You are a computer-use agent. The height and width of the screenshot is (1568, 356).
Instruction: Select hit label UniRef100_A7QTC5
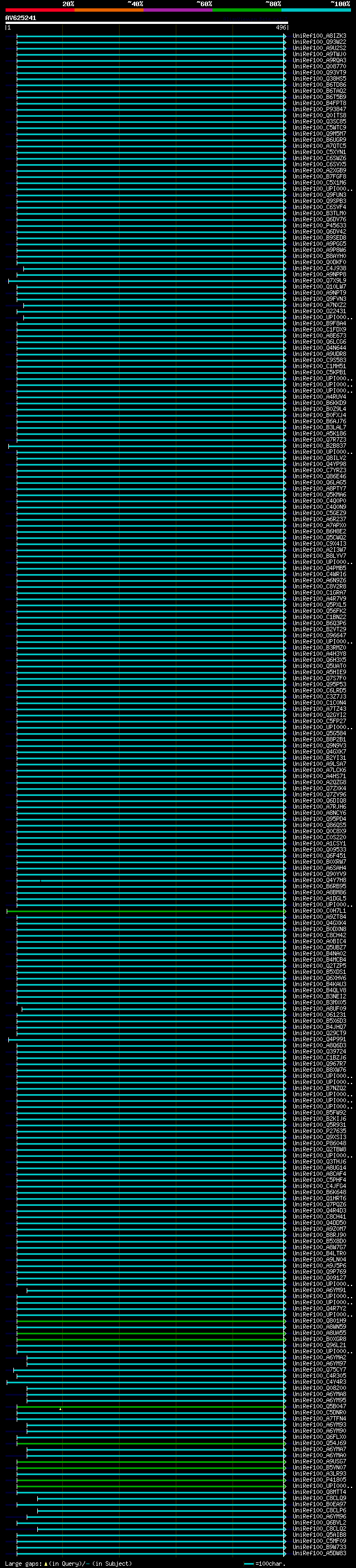point(319,146)
